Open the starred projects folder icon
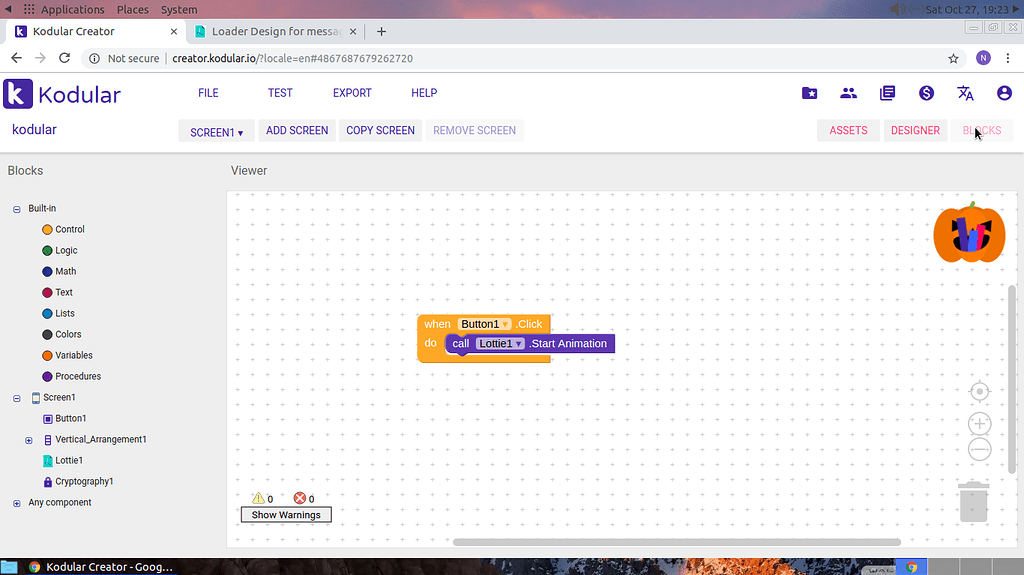This screenshot has width=1024, height=575. click(x=809, y=93)
